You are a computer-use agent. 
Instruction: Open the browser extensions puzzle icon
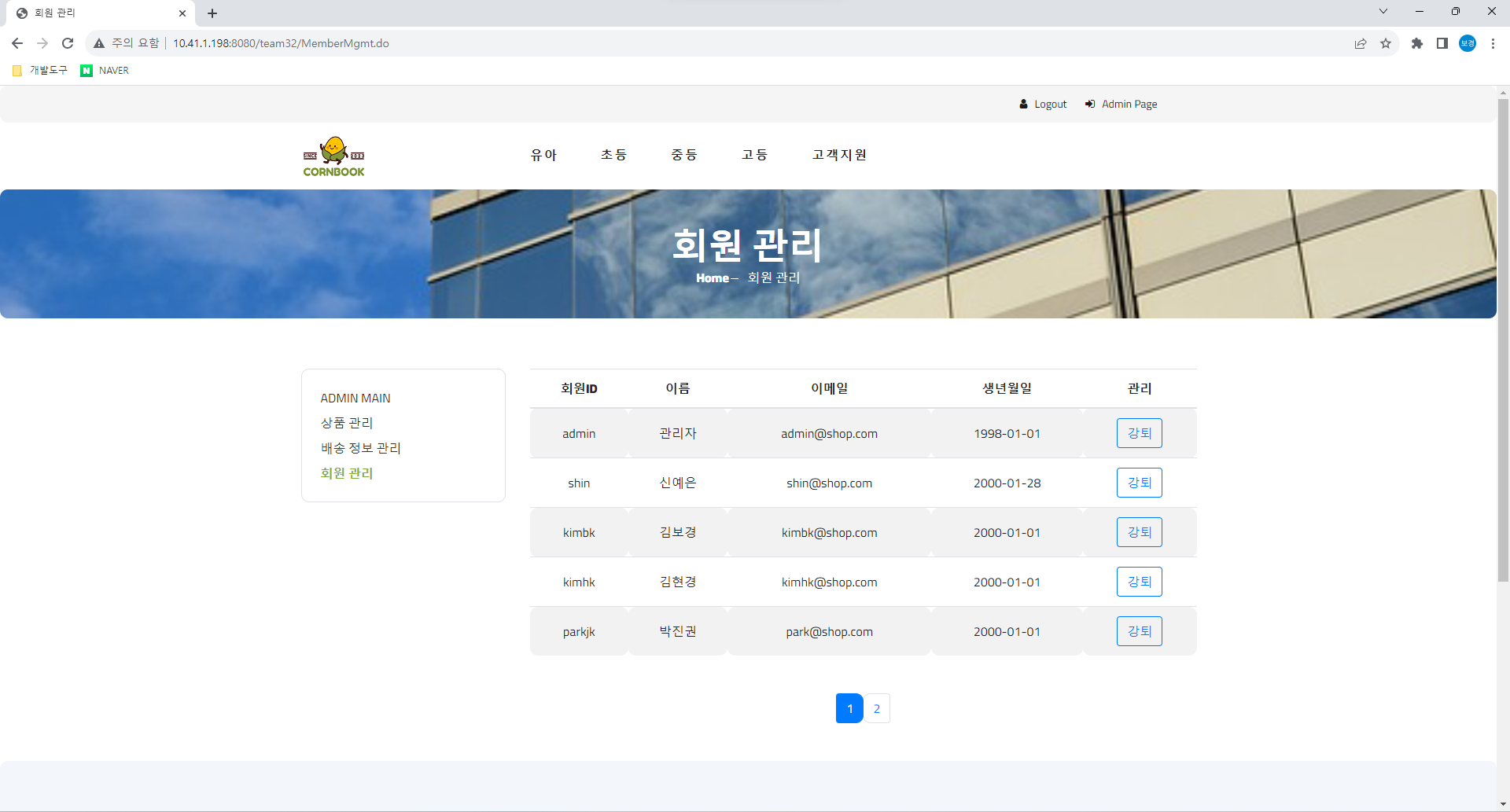tap(1418, 43)
